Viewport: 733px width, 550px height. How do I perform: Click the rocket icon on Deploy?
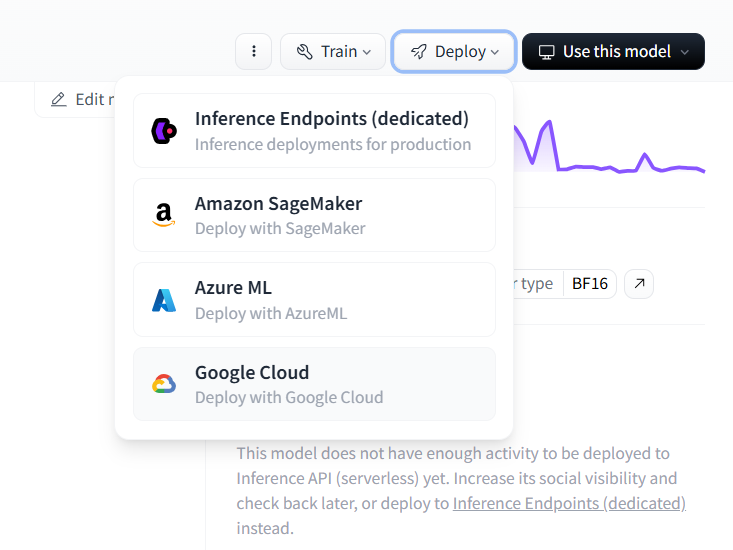click(x=418, y=52)
